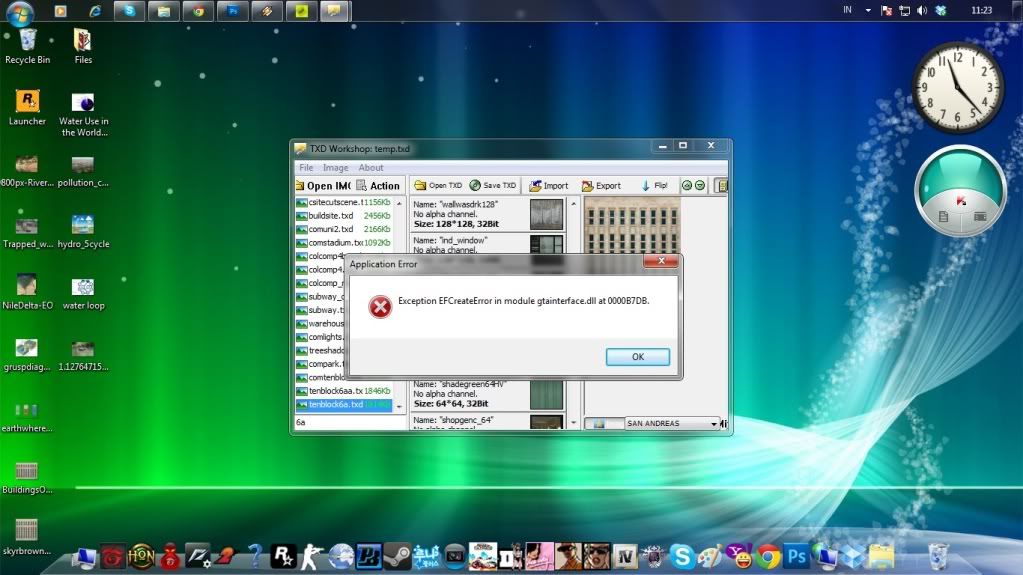Select tenblock6aa.txd in the IMG list

coord(344,391)
